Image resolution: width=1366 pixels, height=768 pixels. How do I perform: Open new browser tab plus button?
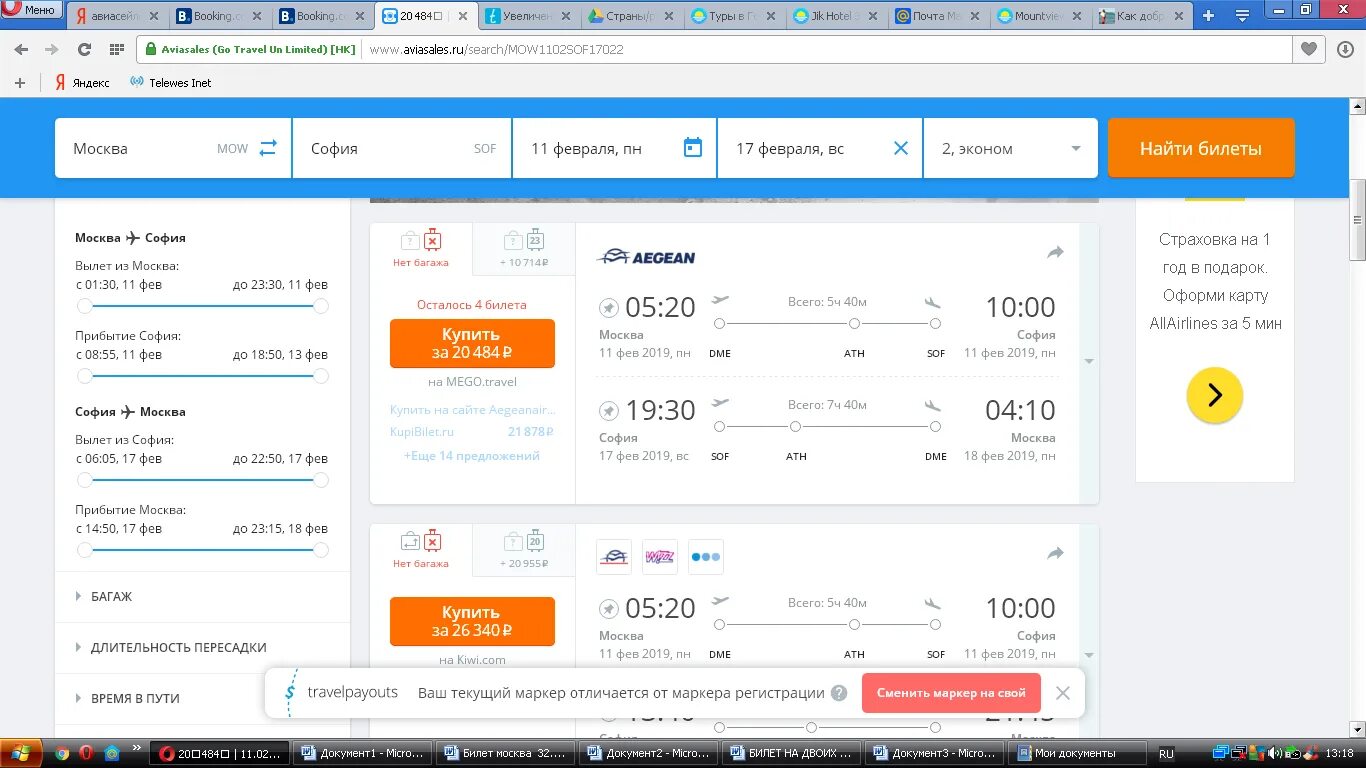coord(1208,16)
